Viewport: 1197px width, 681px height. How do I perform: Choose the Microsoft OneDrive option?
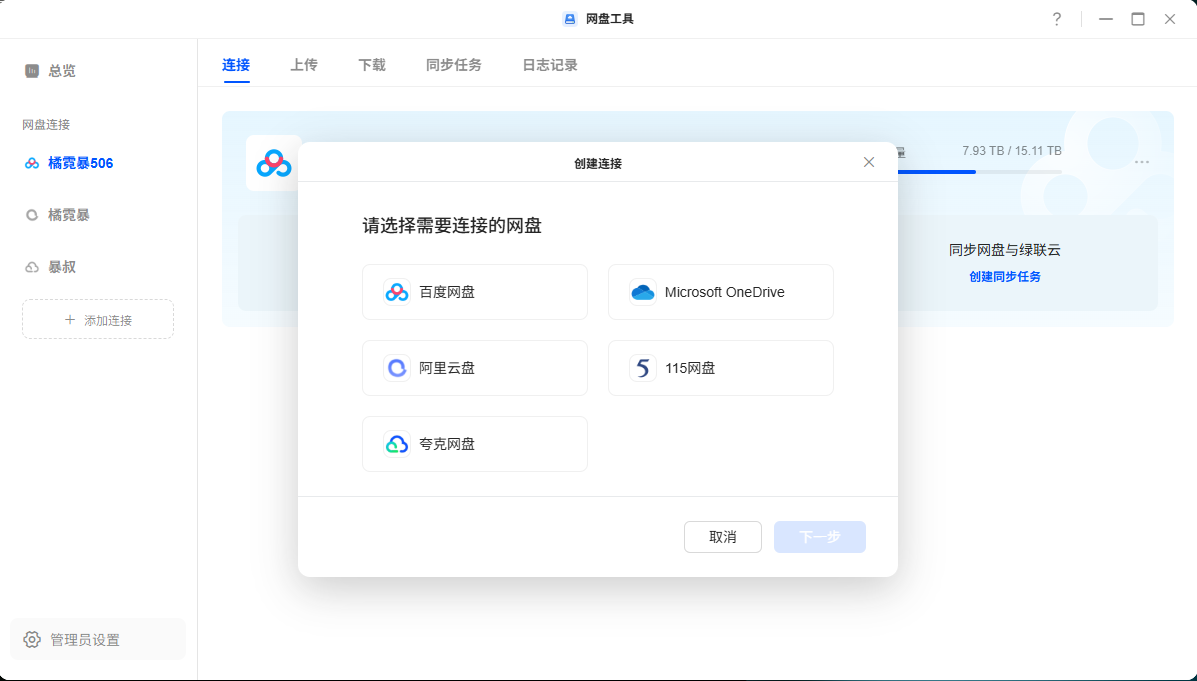(721, 292)
